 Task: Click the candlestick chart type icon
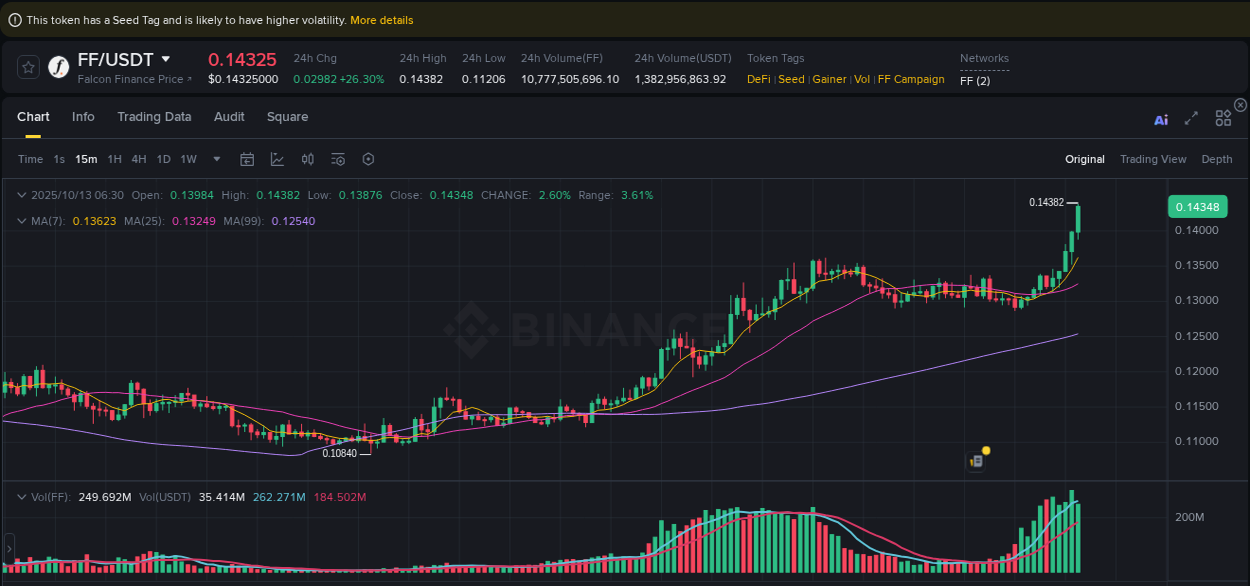pyautogui.click(x=307, y=159)
